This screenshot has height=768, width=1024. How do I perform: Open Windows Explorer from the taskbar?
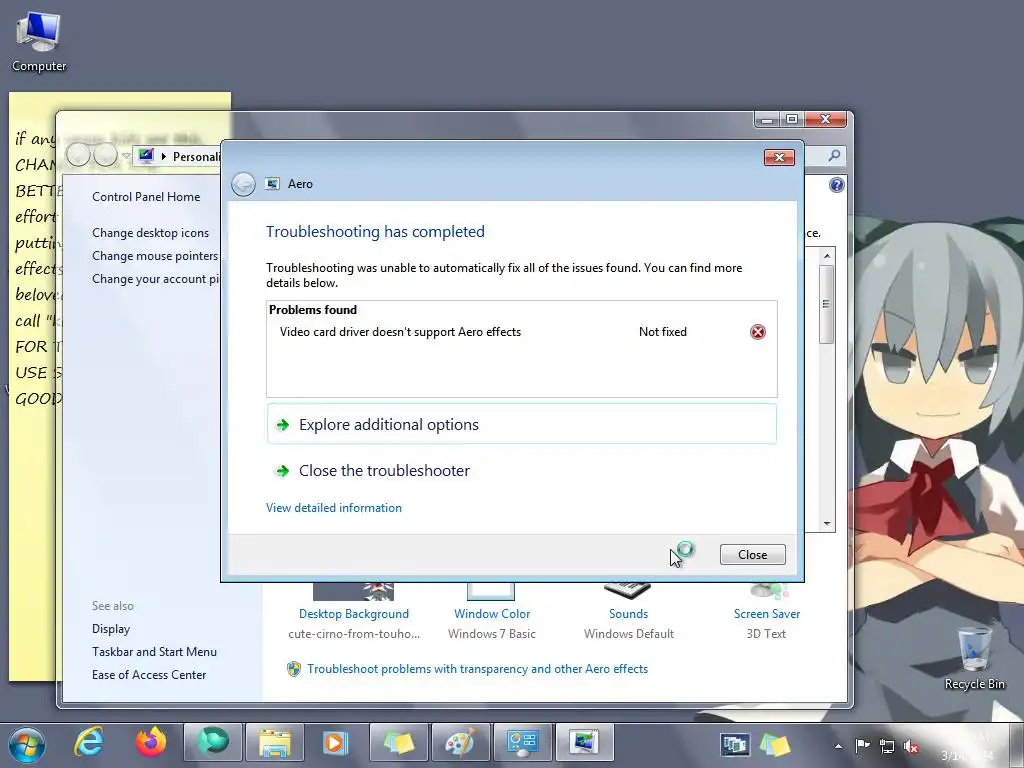pyautogui.click(x=275, y=743)
